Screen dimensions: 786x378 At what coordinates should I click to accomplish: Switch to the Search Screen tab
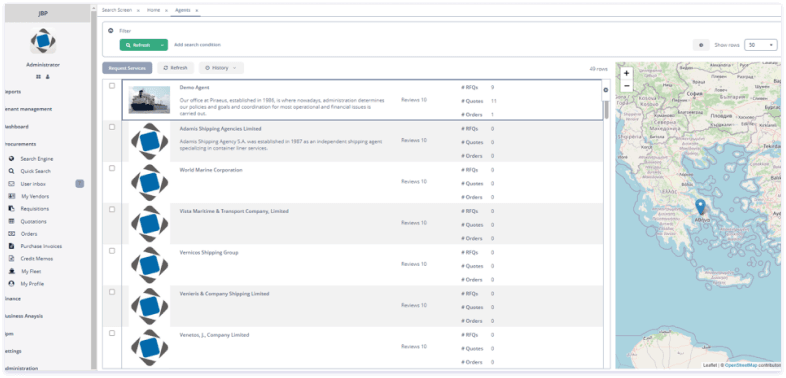[117, 10]
